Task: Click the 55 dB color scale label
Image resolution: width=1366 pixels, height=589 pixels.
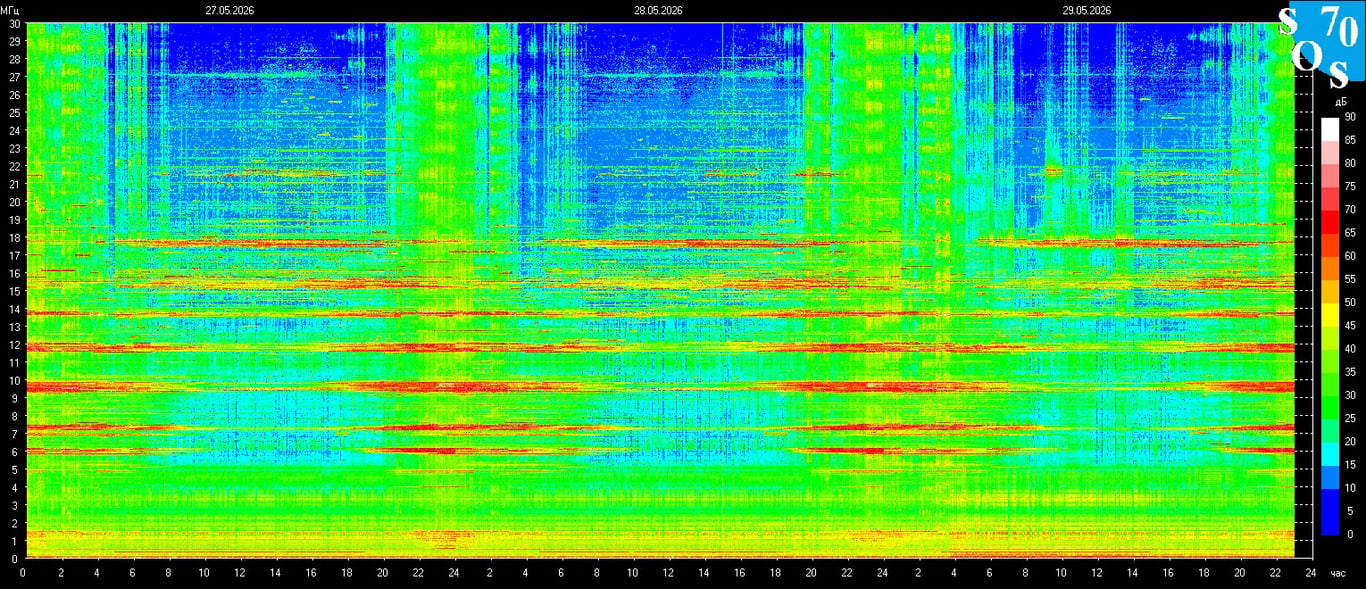Action: pos(1349,279)
